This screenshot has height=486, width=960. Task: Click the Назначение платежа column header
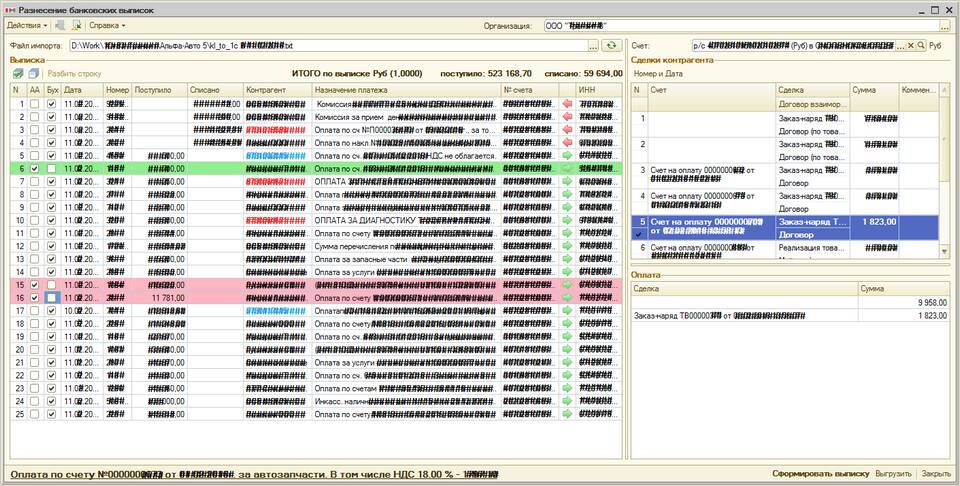click(x=407, y=90)
